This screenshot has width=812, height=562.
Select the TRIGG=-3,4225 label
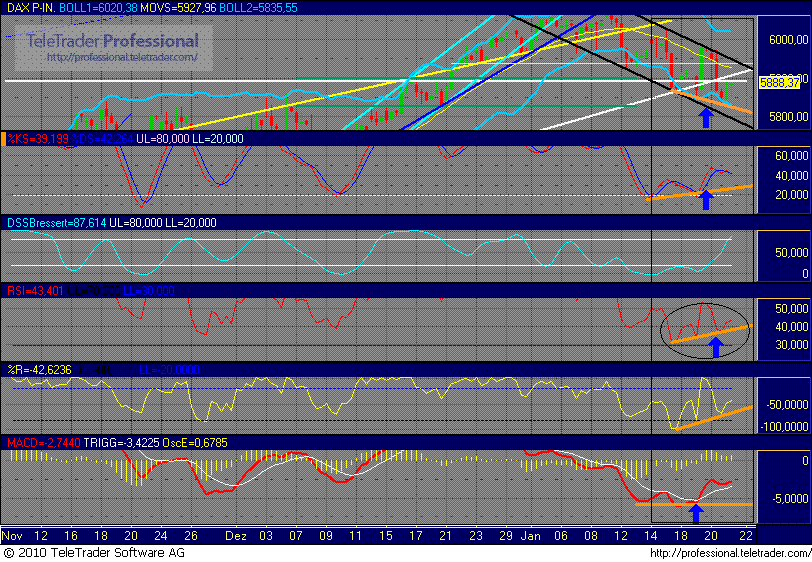click(121, 443)
